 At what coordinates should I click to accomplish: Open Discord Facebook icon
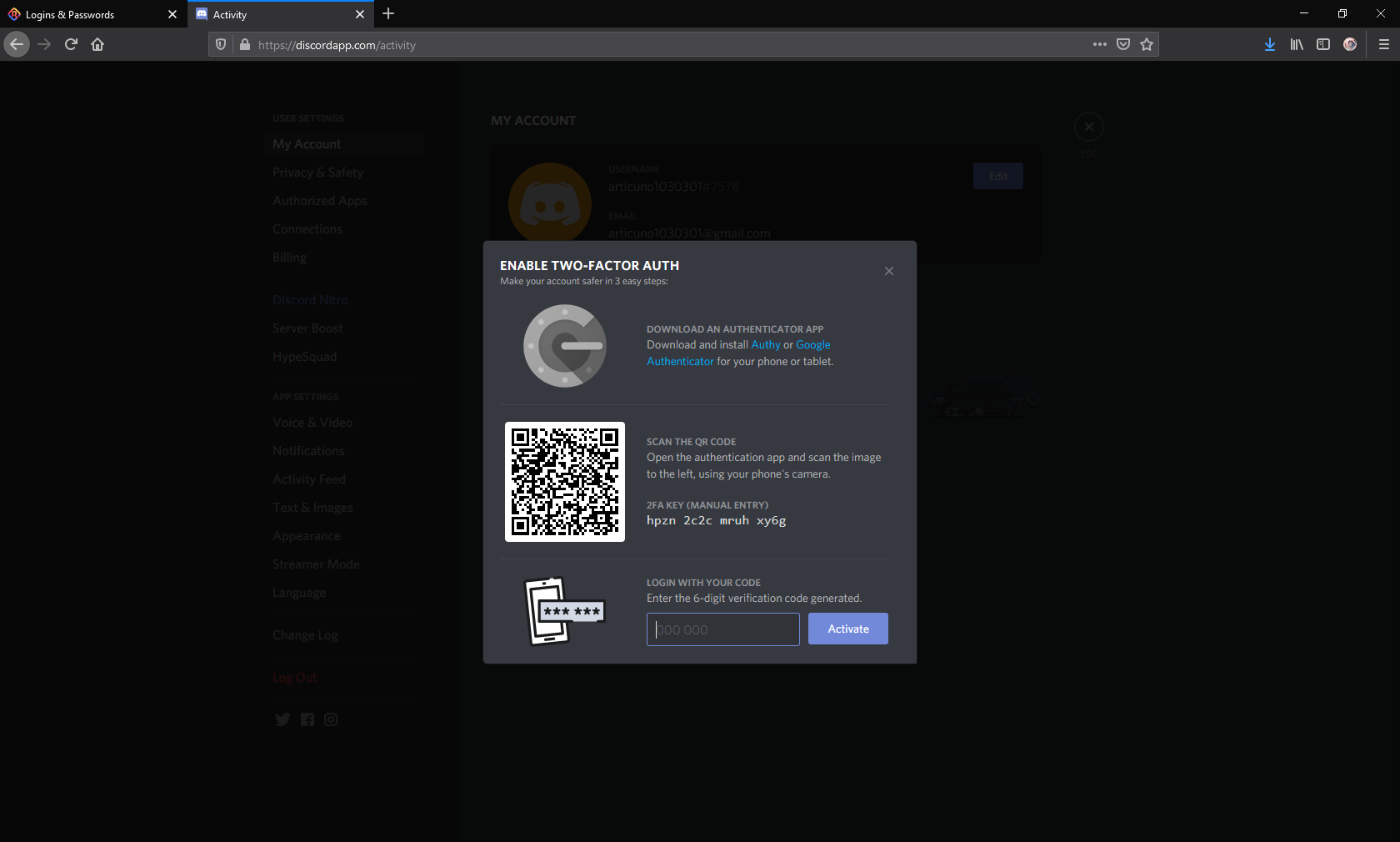coord(307,719)
